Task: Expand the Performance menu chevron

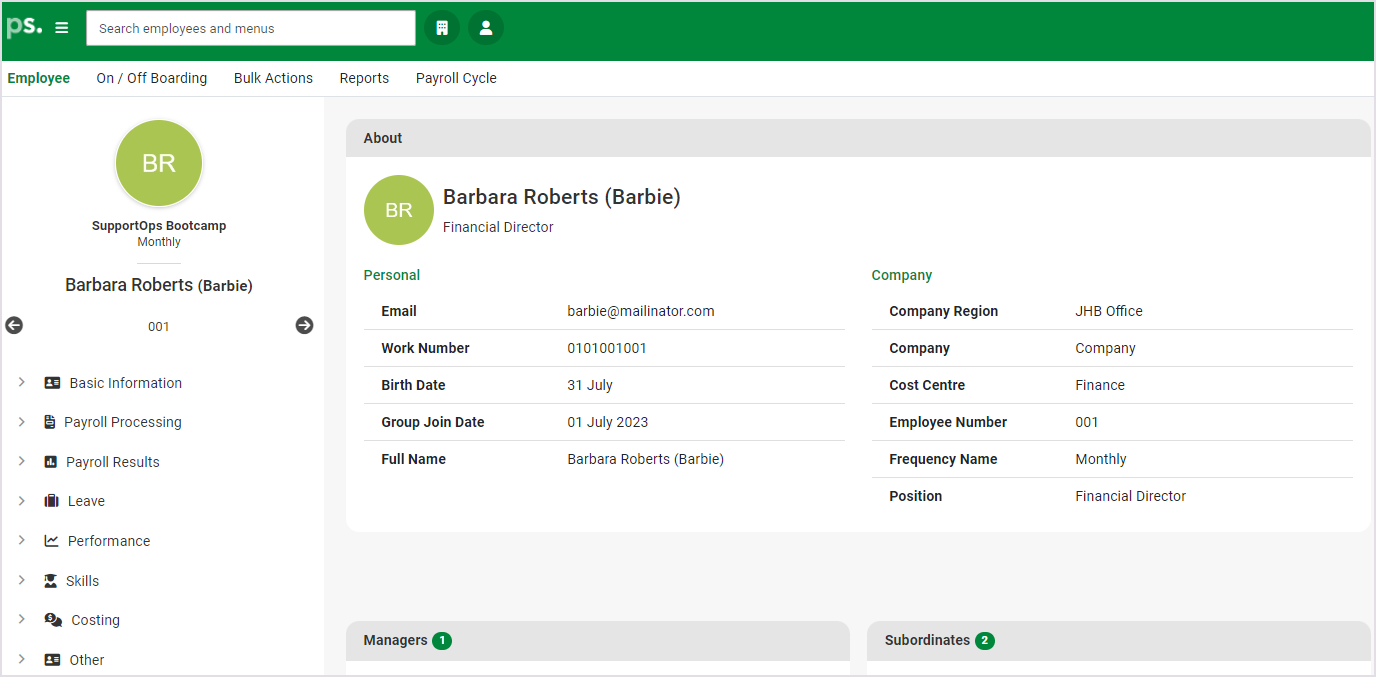Action: 22,541
